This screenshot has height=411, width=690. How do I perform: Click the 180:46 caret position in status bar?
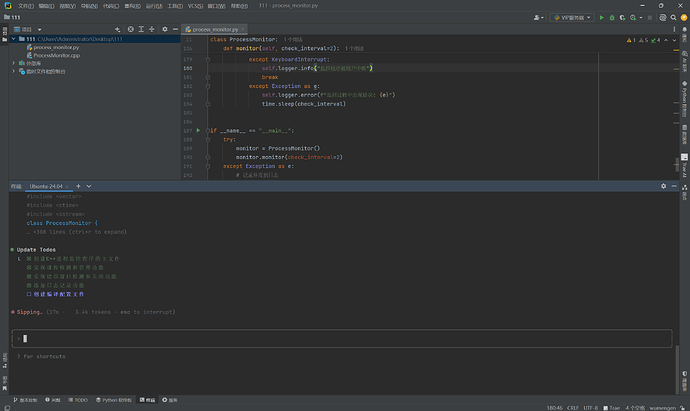click(554, 407)
